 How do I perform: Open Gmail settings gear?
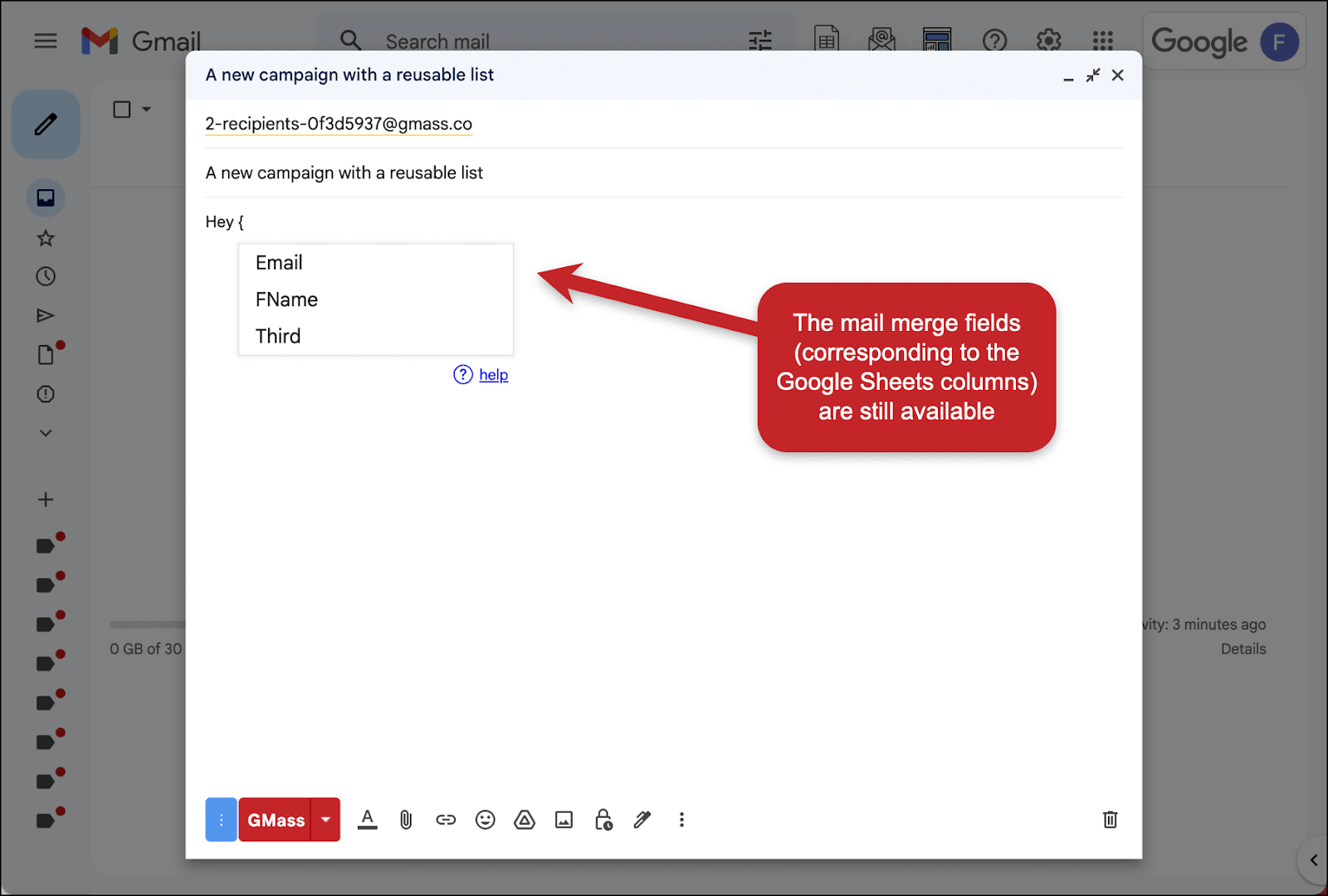pyautogui.click(x=1049, y=41)
